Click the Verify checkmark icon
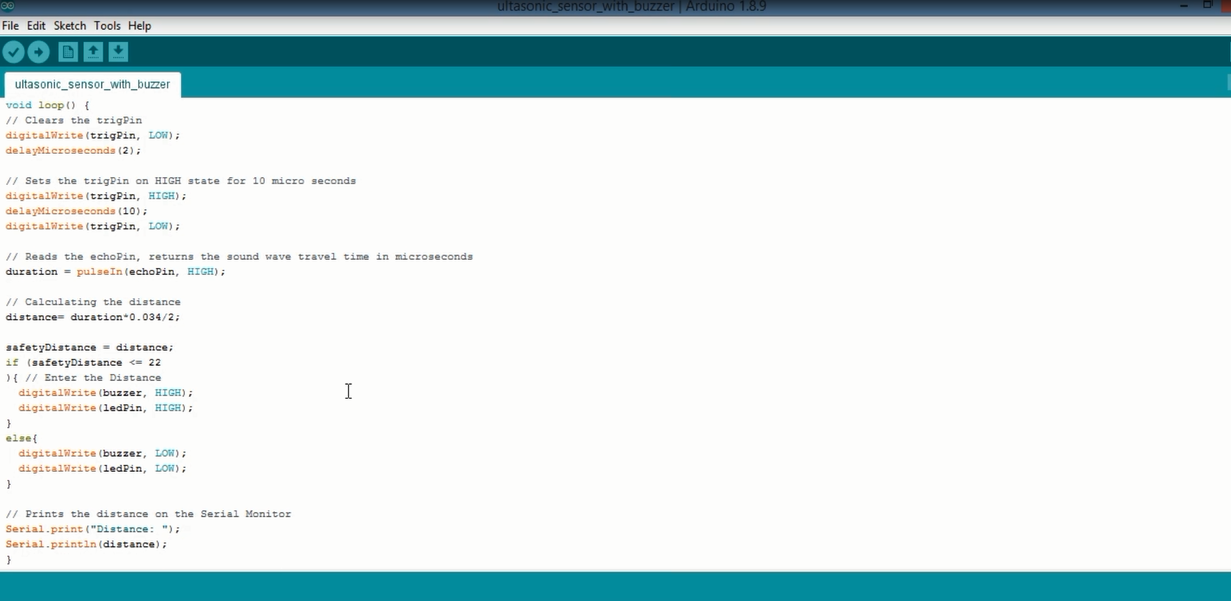1231x601 pixels. point(14,52)
